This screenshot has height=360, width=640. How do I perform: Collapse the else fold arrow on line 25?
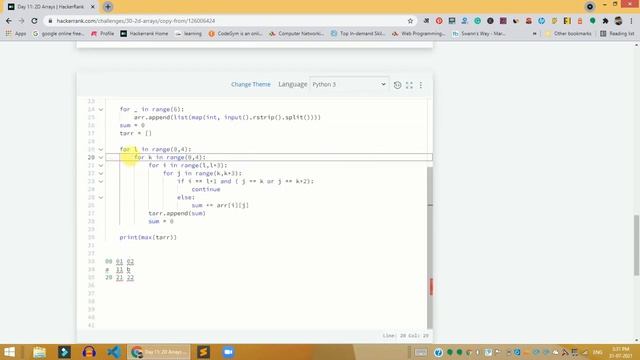click(101, 198)
